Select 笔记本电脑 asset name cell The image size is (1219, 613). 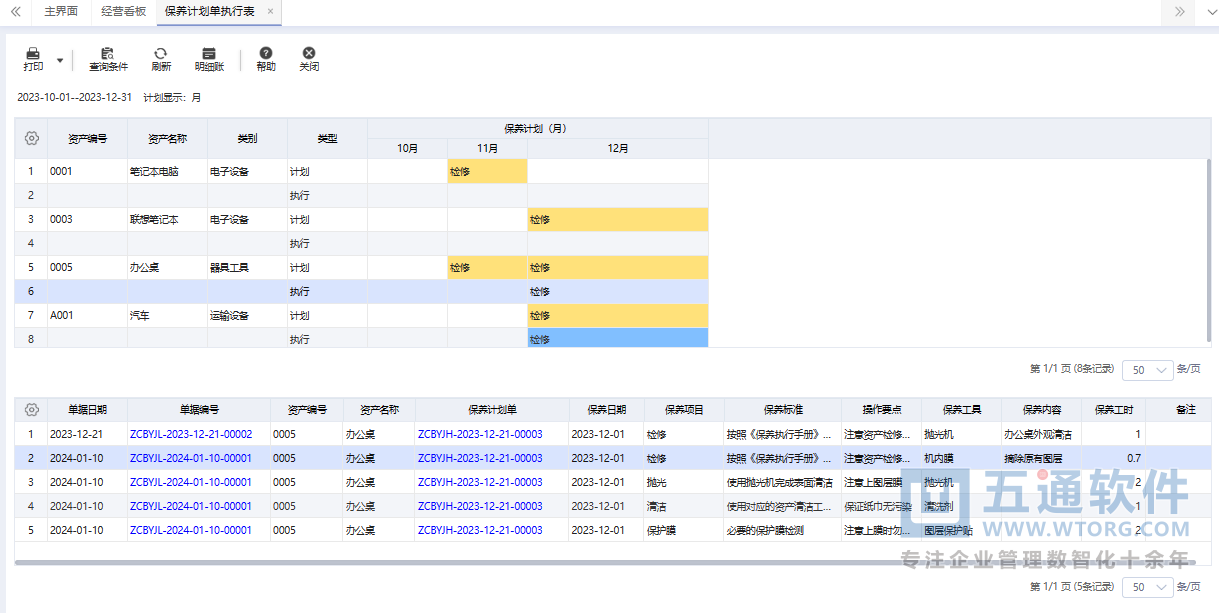168,171
